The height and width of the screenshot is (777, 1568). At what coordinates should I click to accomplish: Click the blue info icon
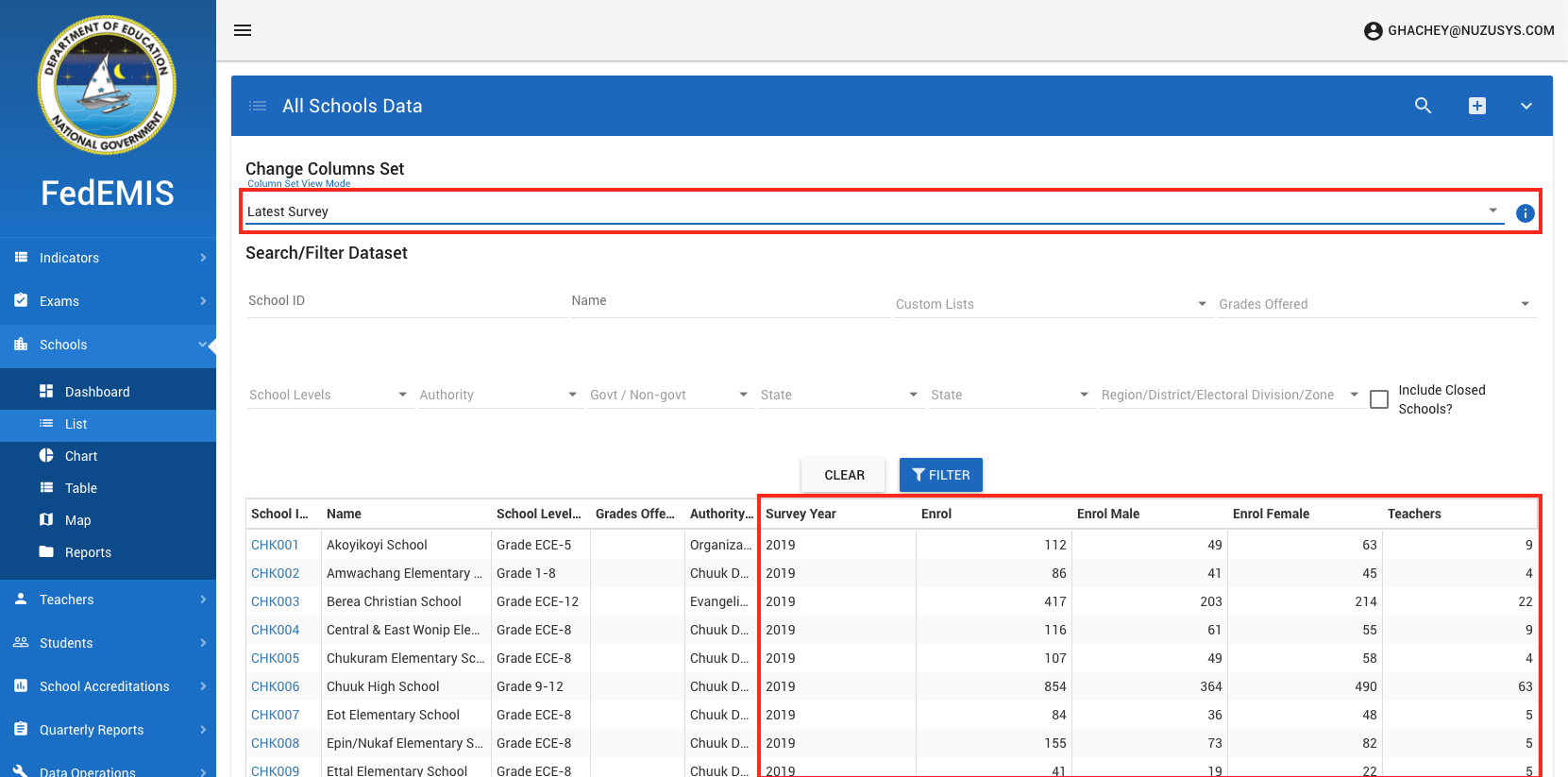(1525, 213)
